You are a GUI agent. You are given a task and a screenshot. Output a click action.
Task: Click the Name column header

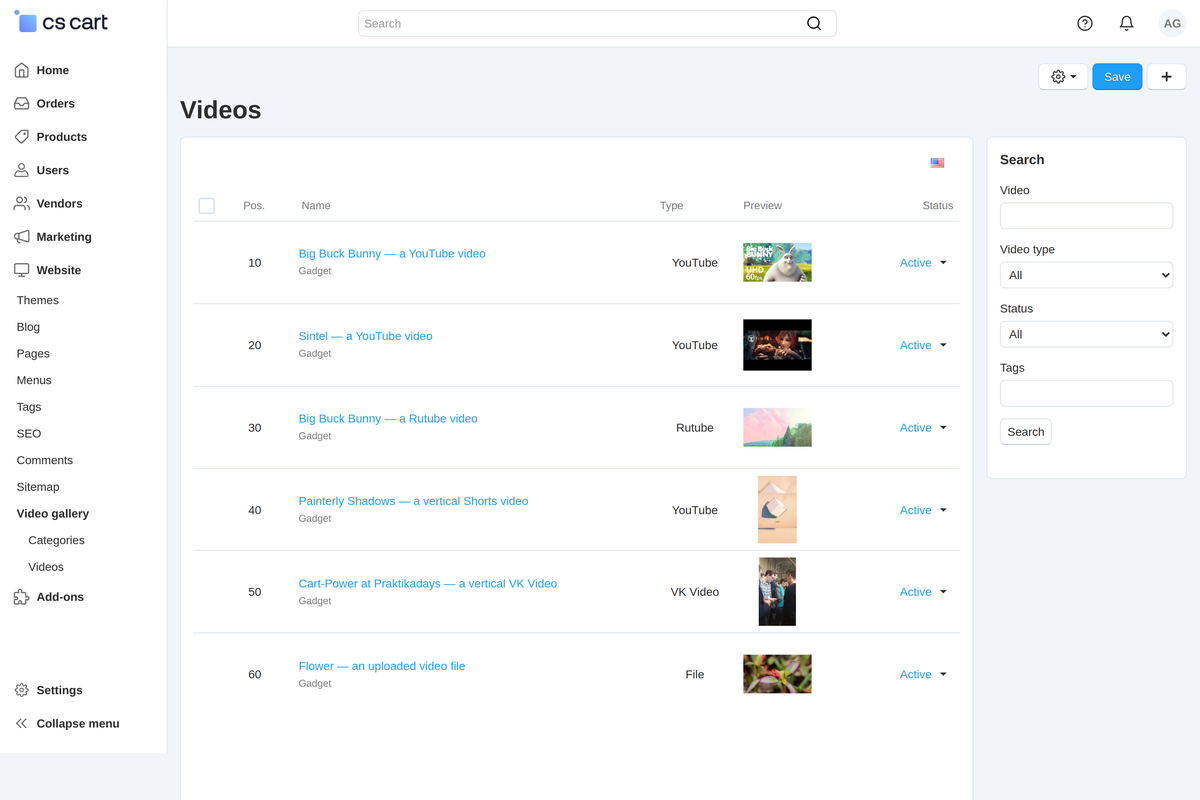[316, 206]
